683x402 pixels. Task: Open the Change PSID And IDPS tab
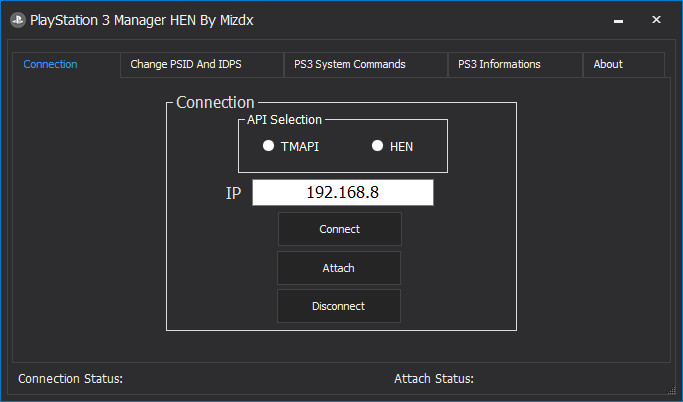202,64
